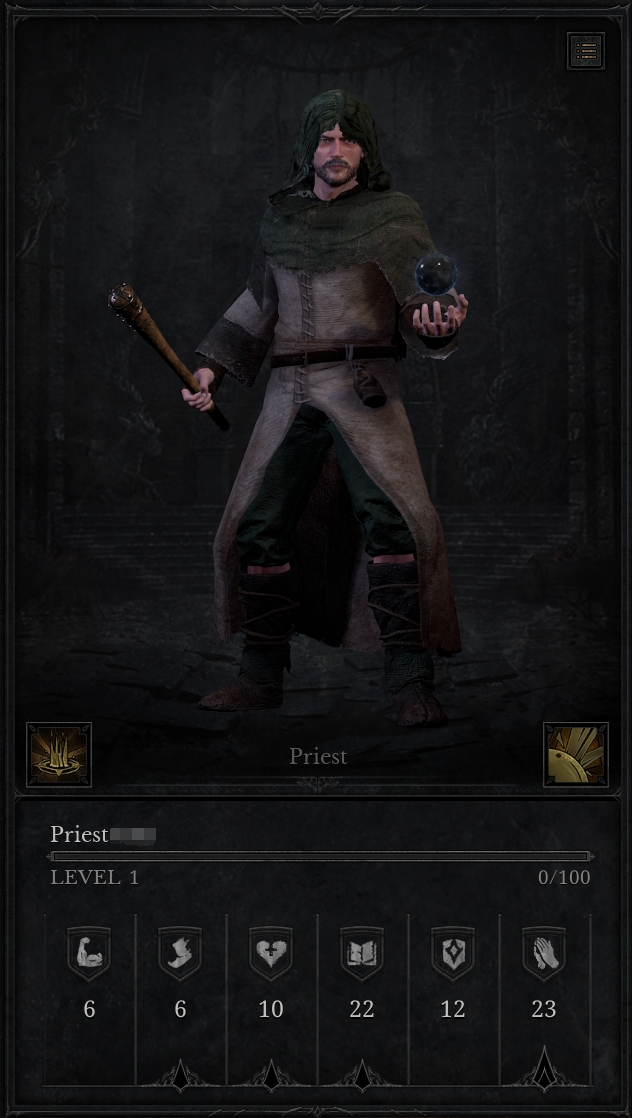This screenshot has height=1118, width=632.
Task: Expand the arrow marker below the second 6 stat
Action: pyautogui.click(x=180, y=1075)
